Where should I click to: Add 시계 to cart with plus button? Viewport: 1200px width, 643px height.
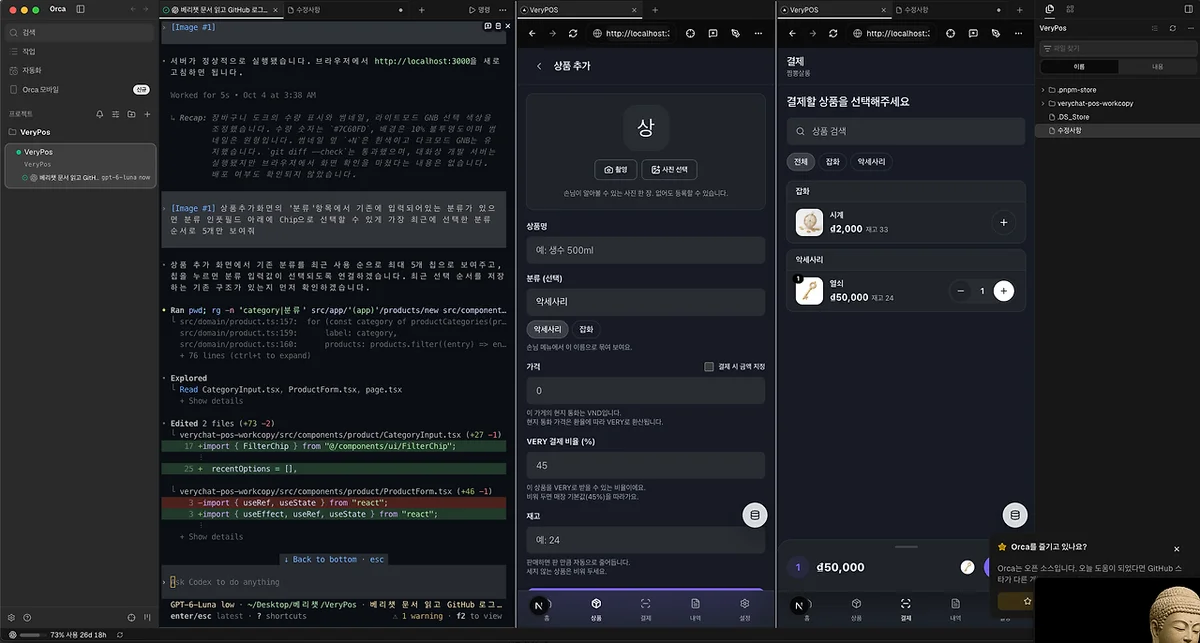coord(1004,222)
